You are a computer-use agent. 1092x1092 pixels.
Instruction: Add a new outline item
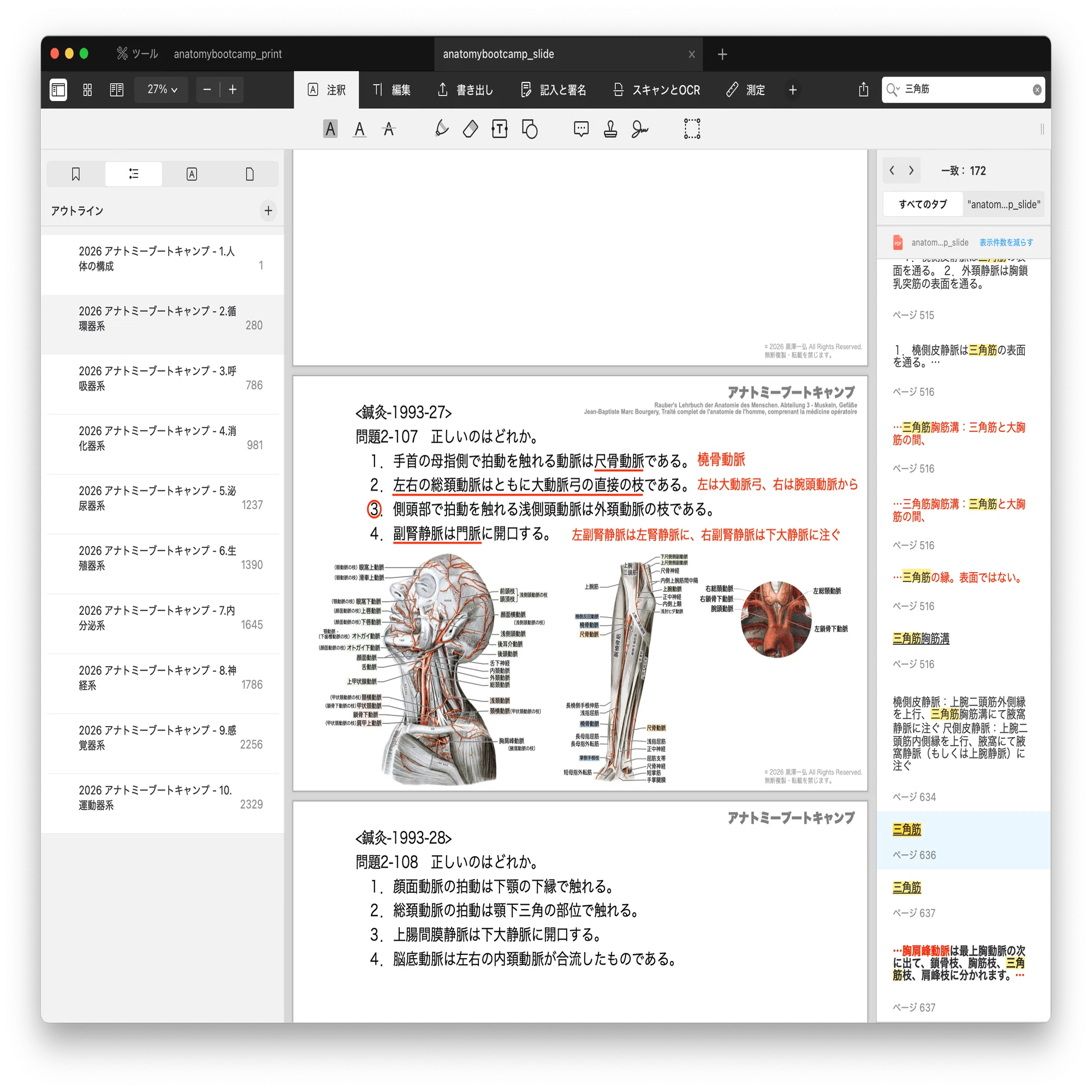click(269, 211)
